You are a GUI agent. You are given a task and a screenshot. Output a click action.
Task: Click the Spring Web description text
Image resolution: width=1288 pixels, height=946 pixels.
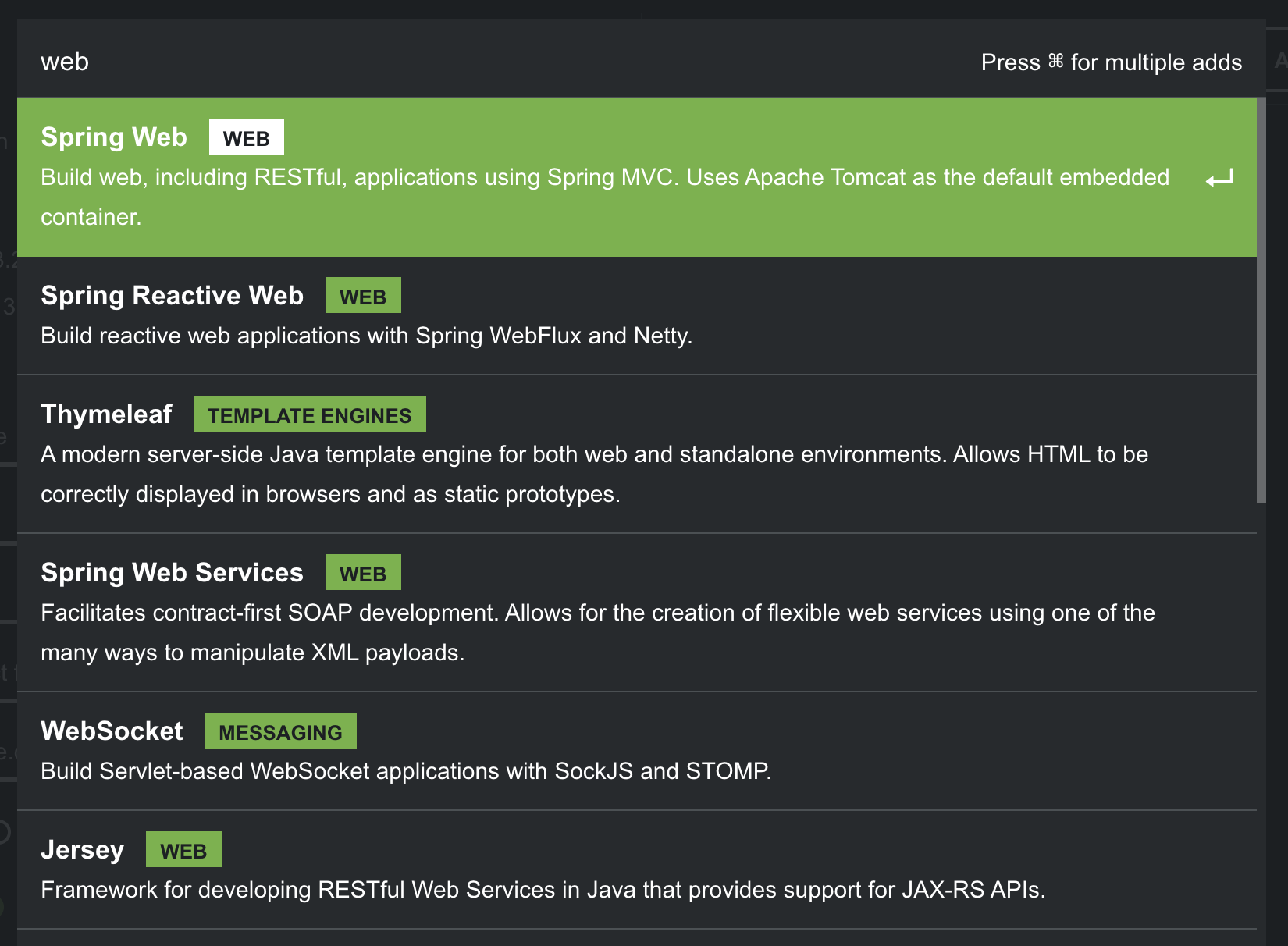(605, 197)
